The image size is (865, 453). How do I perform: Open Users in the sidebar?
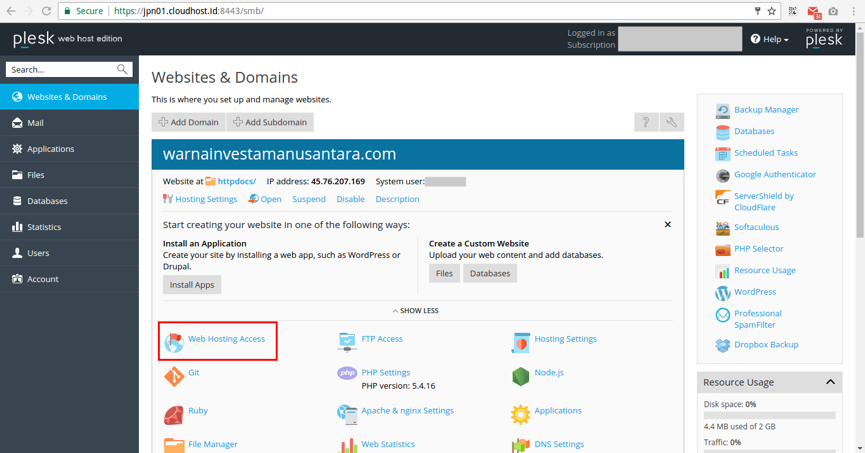tap(70, 252)
